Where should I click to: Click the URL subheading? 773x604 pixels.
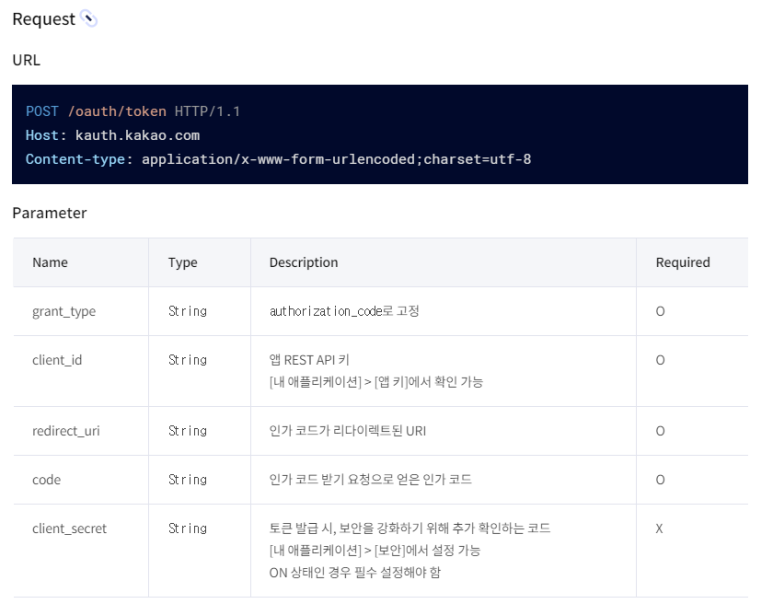(x=26, y=60)
